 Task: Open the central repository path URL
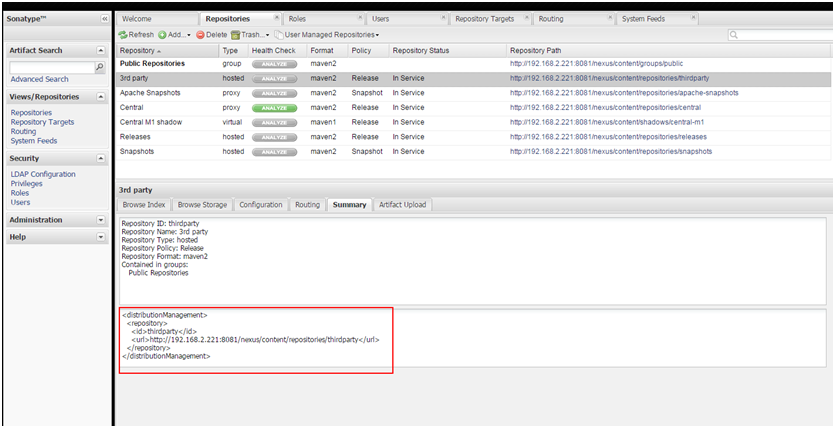click(605, 108)
